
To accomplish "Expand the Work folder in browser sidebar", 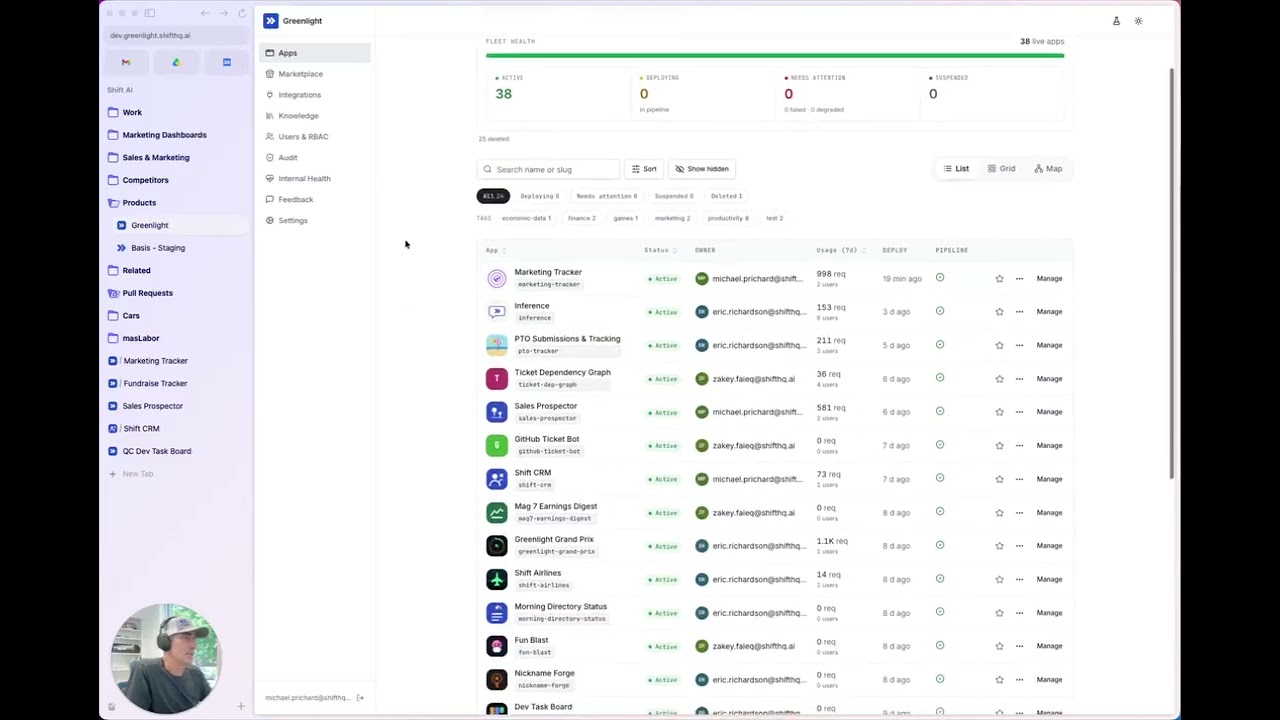I will click(132, 113).
